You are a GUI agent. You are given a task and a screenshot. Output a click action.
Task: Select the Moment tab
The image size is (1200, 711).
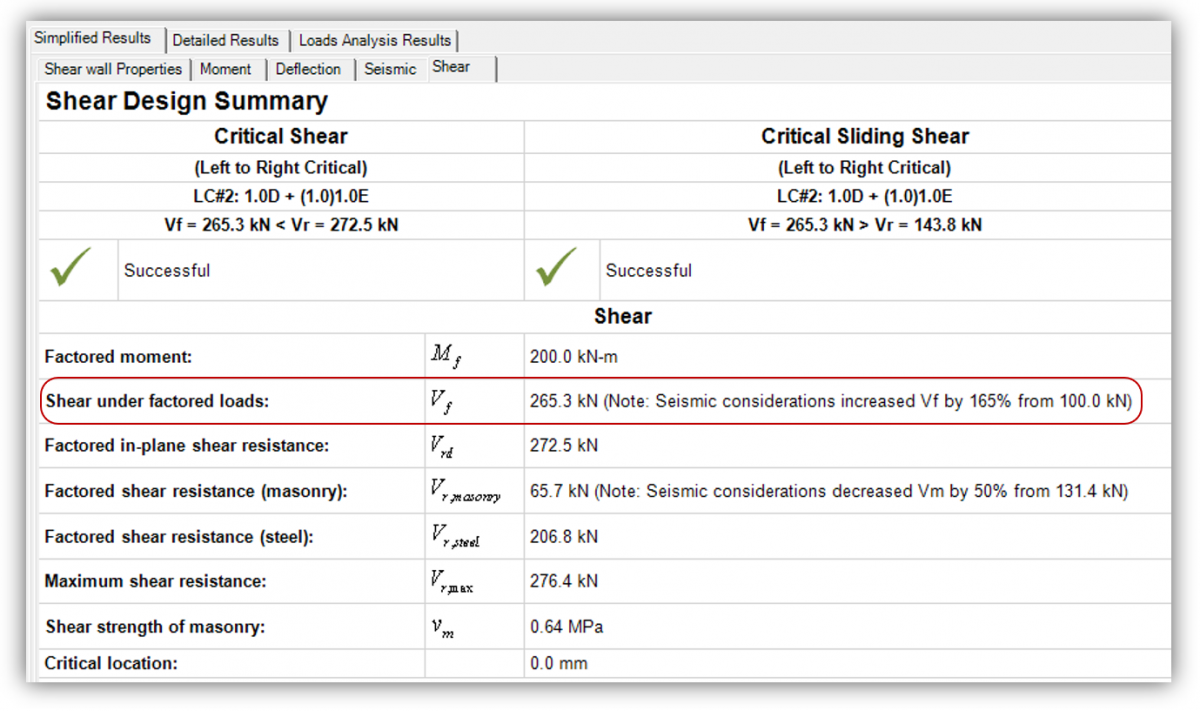pyautogui.click(x=226, y=69)
